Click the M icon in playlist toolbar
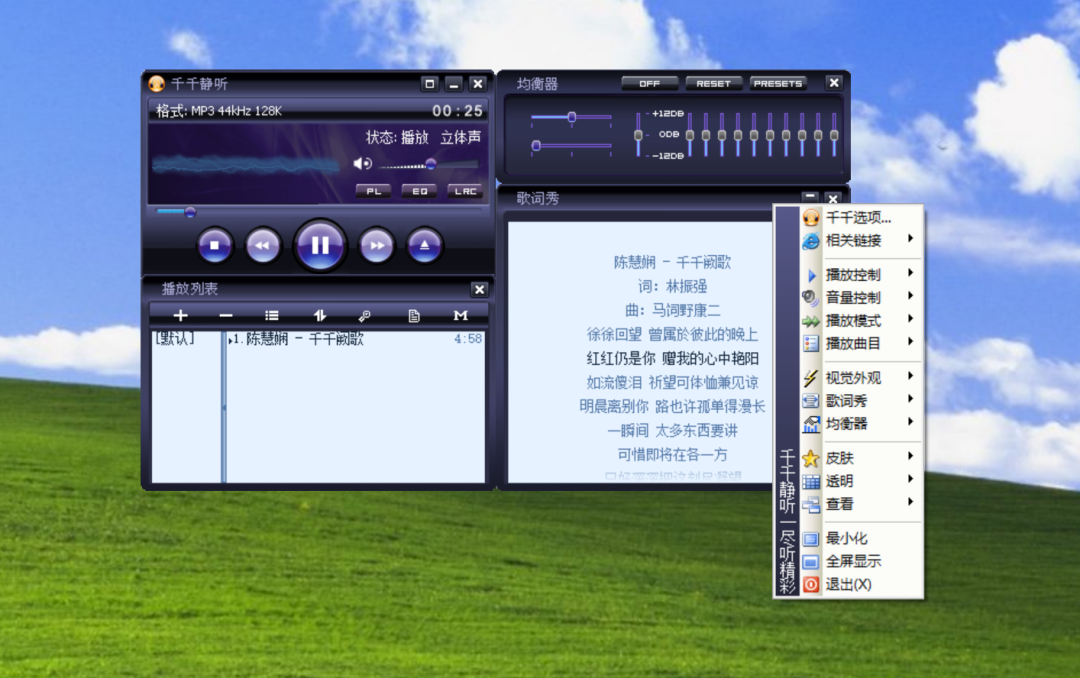The image size is (1080, 678). tap(459, 315)
